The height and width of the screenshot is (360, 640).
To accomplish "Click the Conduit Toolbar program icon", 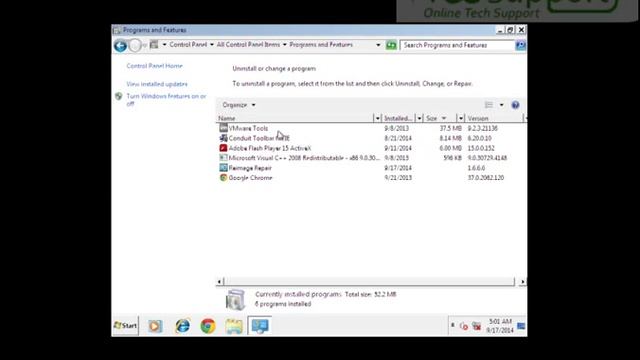I will pos(223,138).
